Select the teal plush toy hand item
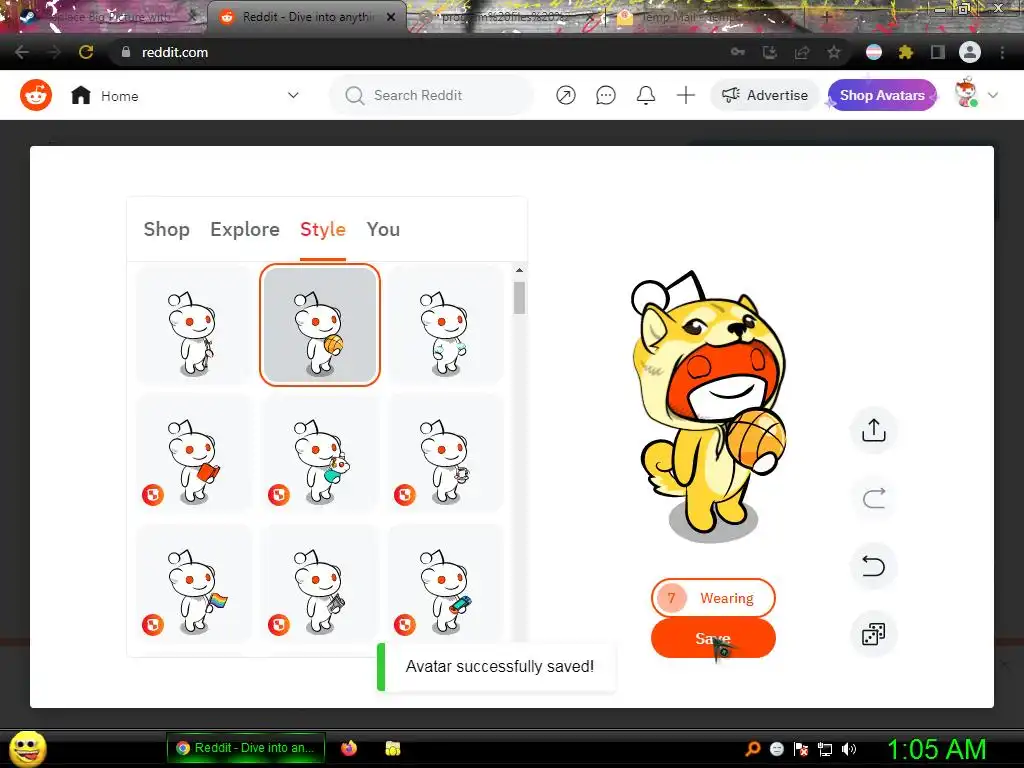Screen dimensions: 1024x768 [320, 453]
